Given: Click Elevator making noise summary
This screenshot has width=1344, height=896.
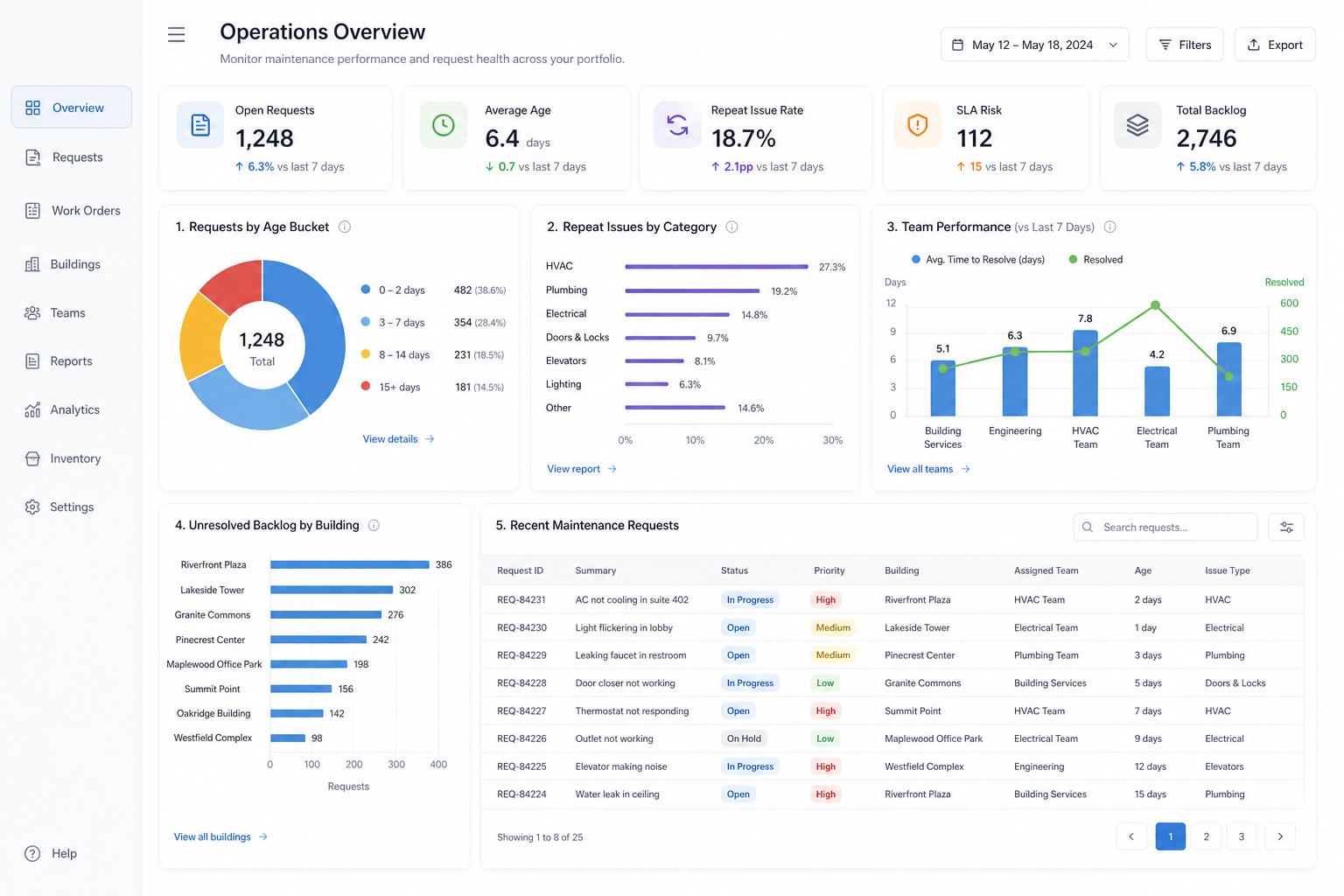Looking at the screenshot, I should tap(620, 766).
